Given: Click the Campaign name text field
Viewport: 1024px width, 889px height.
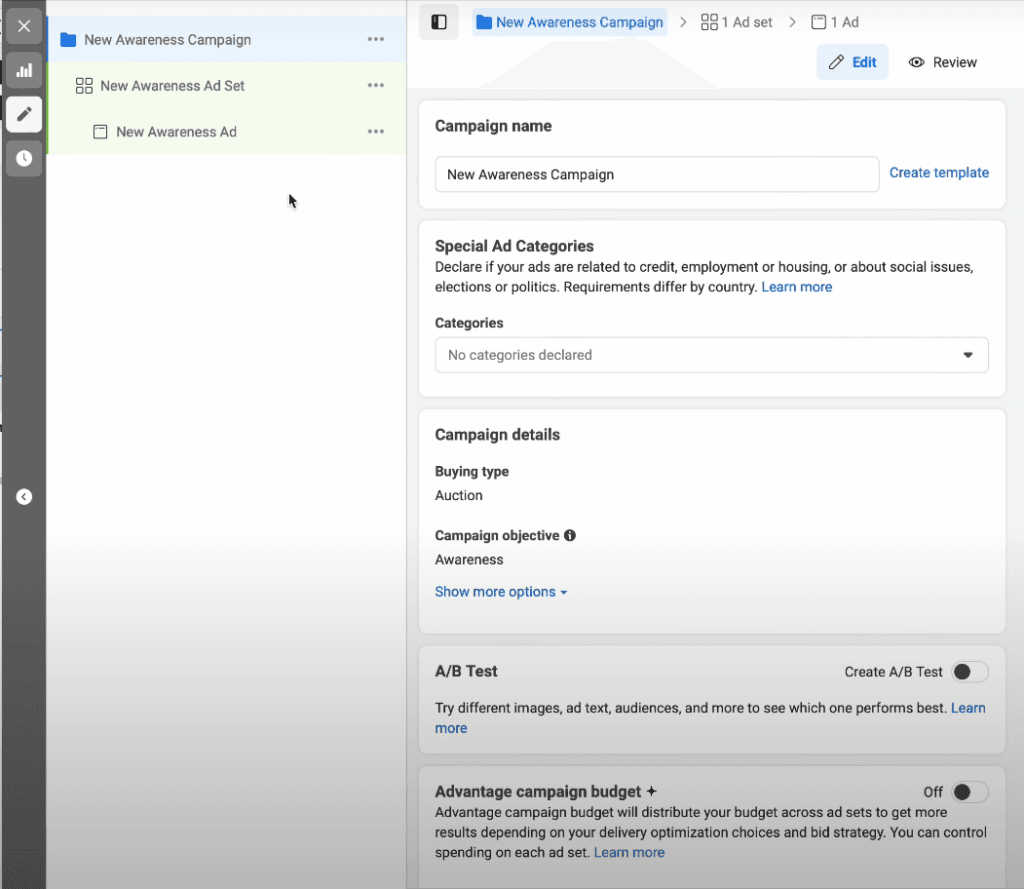Looking at the screenshot, I should 656,174.
